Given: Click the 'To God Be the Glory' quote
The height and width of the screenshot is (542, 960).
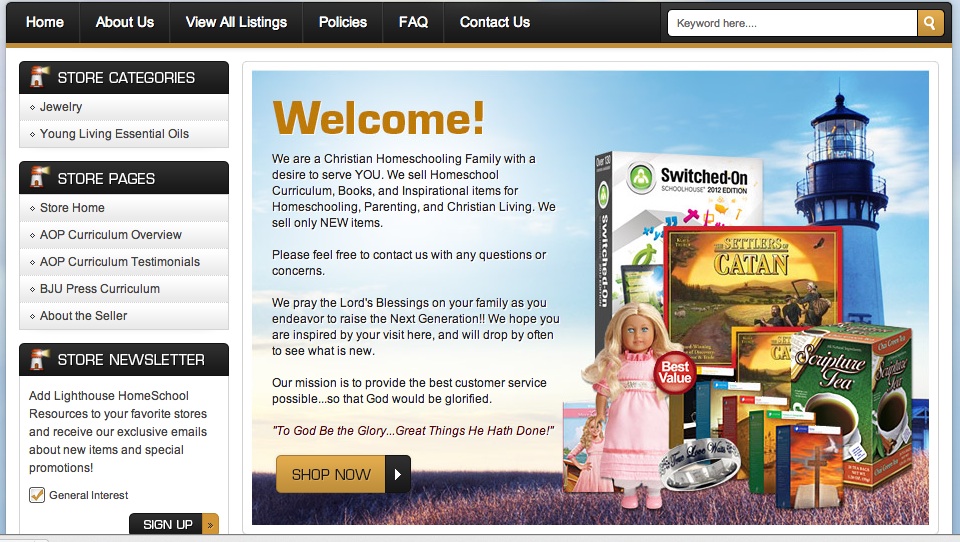Looking at the screenshot, I should pyautogui.click(x=413, y=431).
